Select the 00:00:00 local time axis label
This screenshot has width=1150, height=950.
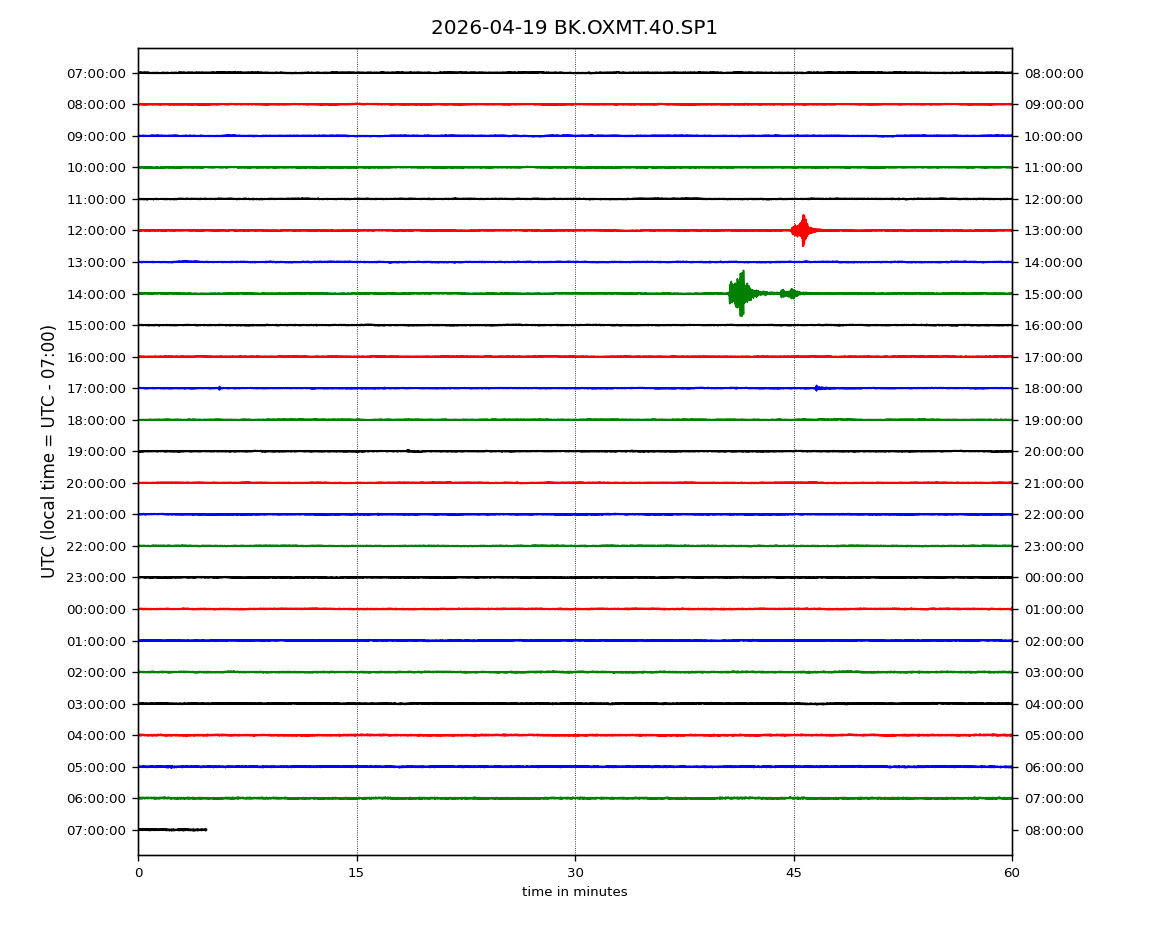point(1053,578)
